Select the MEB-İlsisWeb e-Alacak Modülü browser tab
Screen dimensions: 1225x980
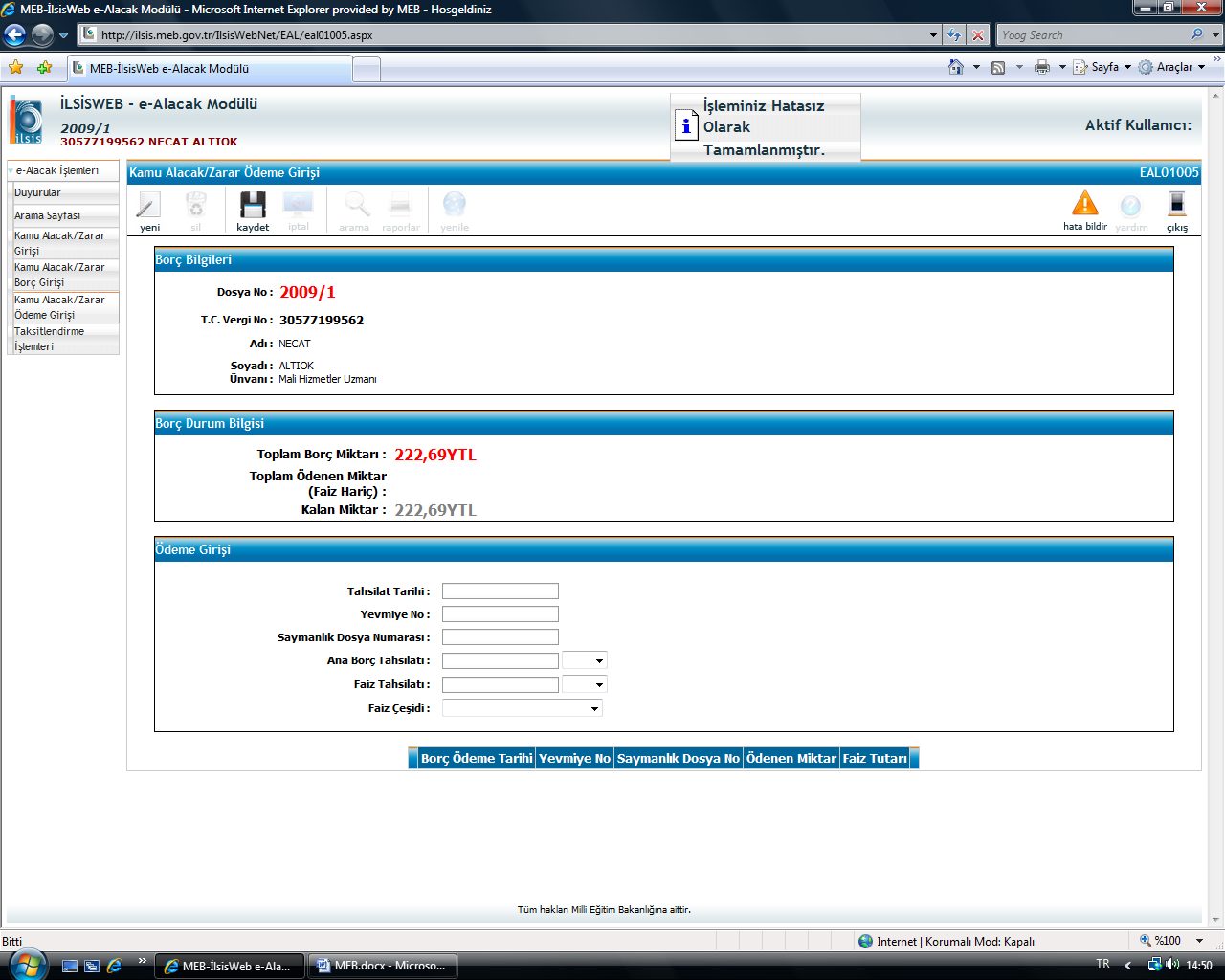[x=211, y=69]
